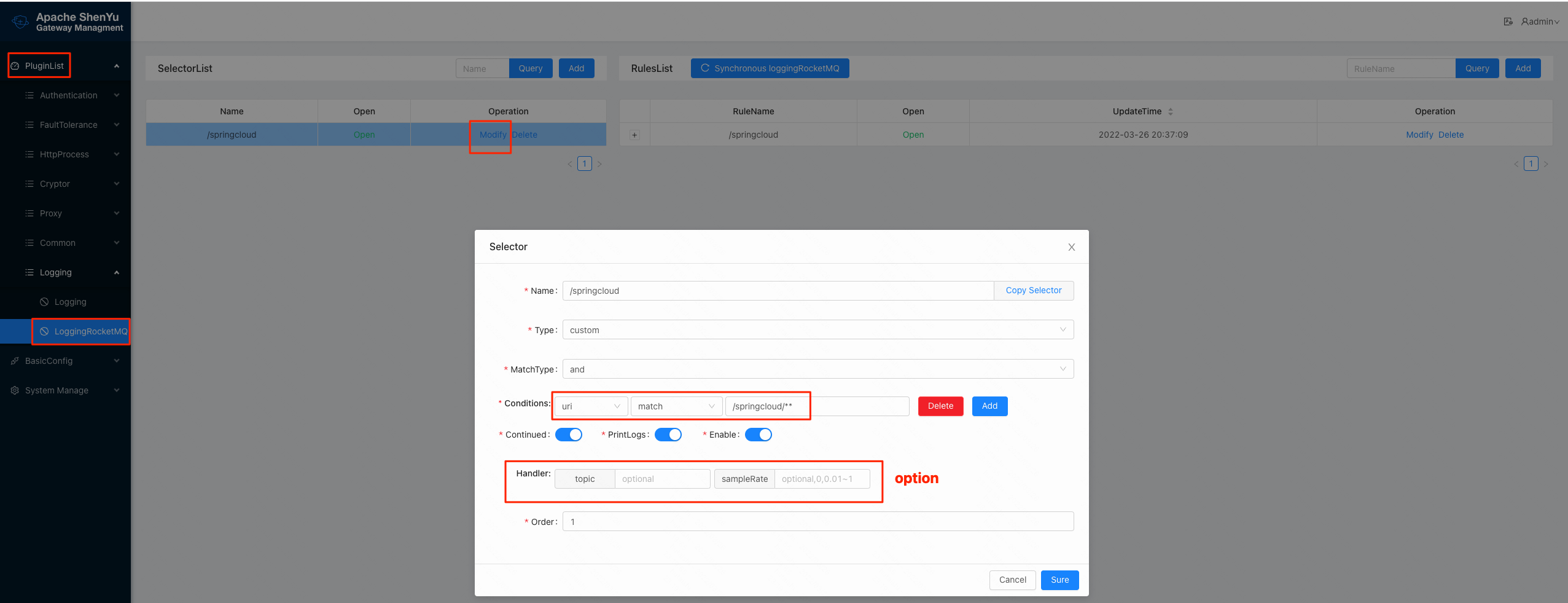The width and height of the screenshot is (1568, 603).
Task: Click the topic handler input field
Action: tap(661, 479)
